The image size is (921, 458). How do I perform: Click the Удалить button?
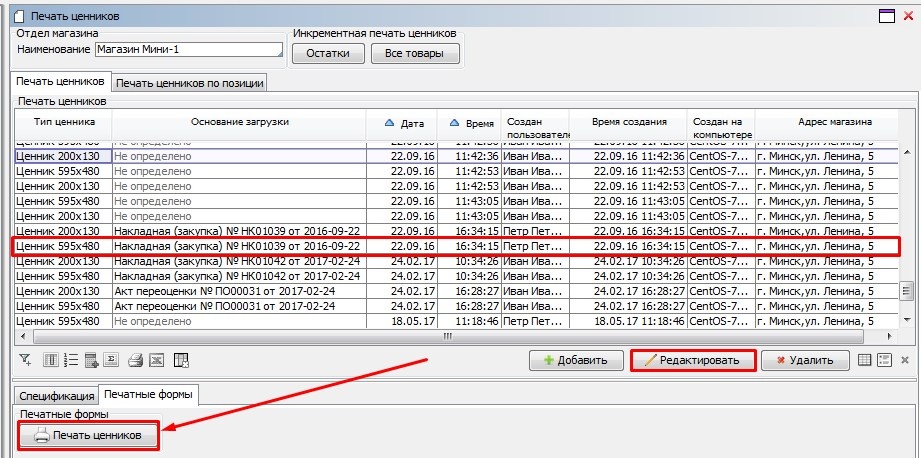point(805,360)
